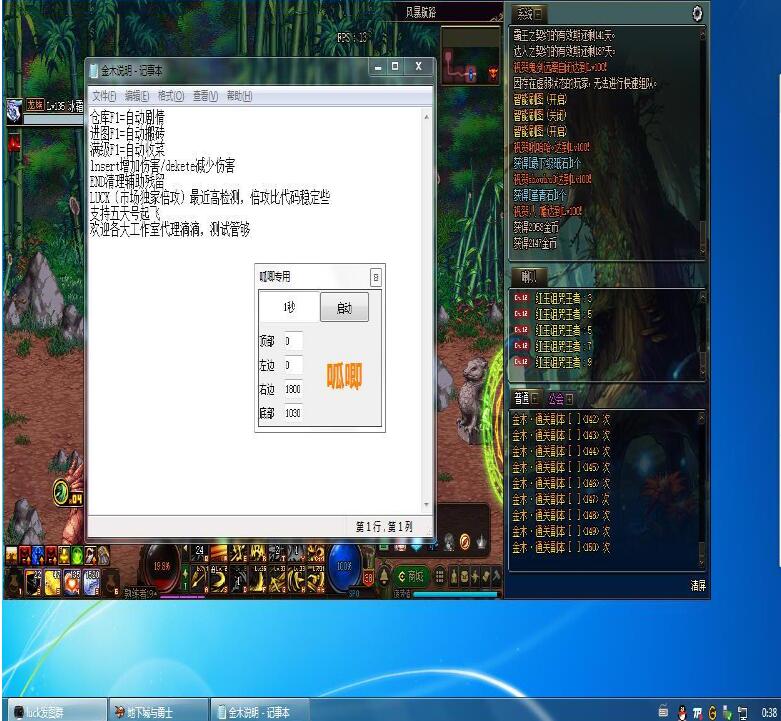Click the orange logo text in tool window

pyautogui.click(x=344, y=376)
